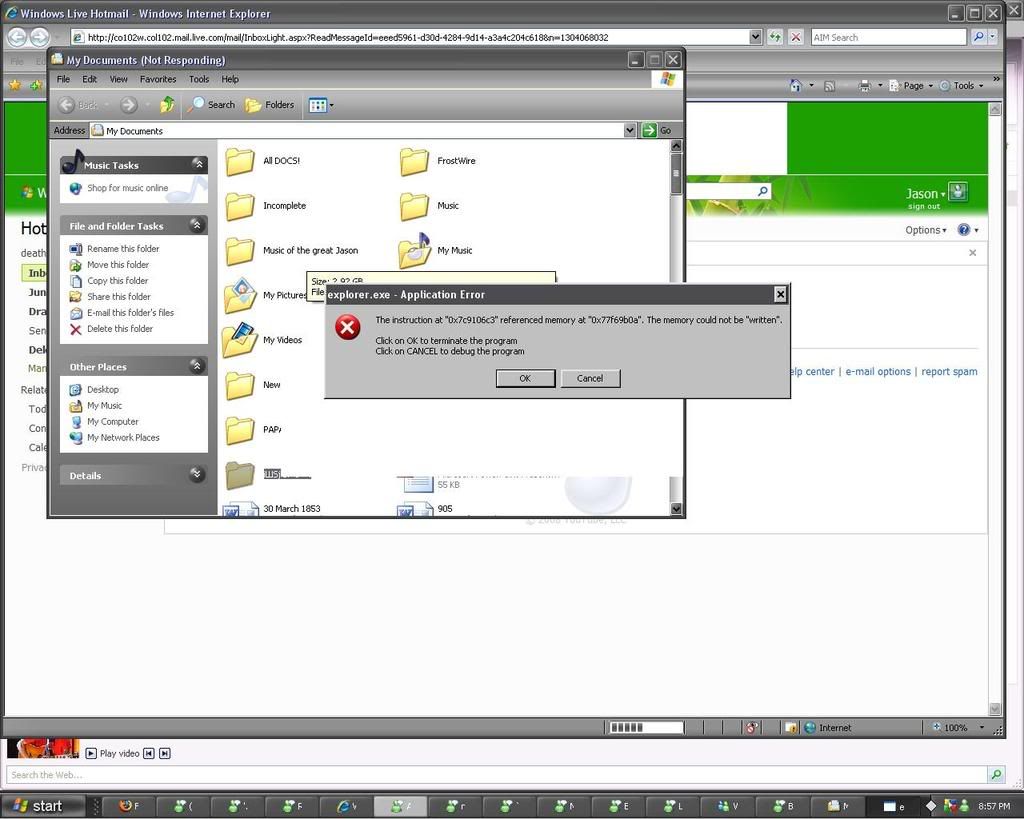Open the Hotmail Options dropdown
The height and width of the screenshot is (819, 1024).
(925, 230)
